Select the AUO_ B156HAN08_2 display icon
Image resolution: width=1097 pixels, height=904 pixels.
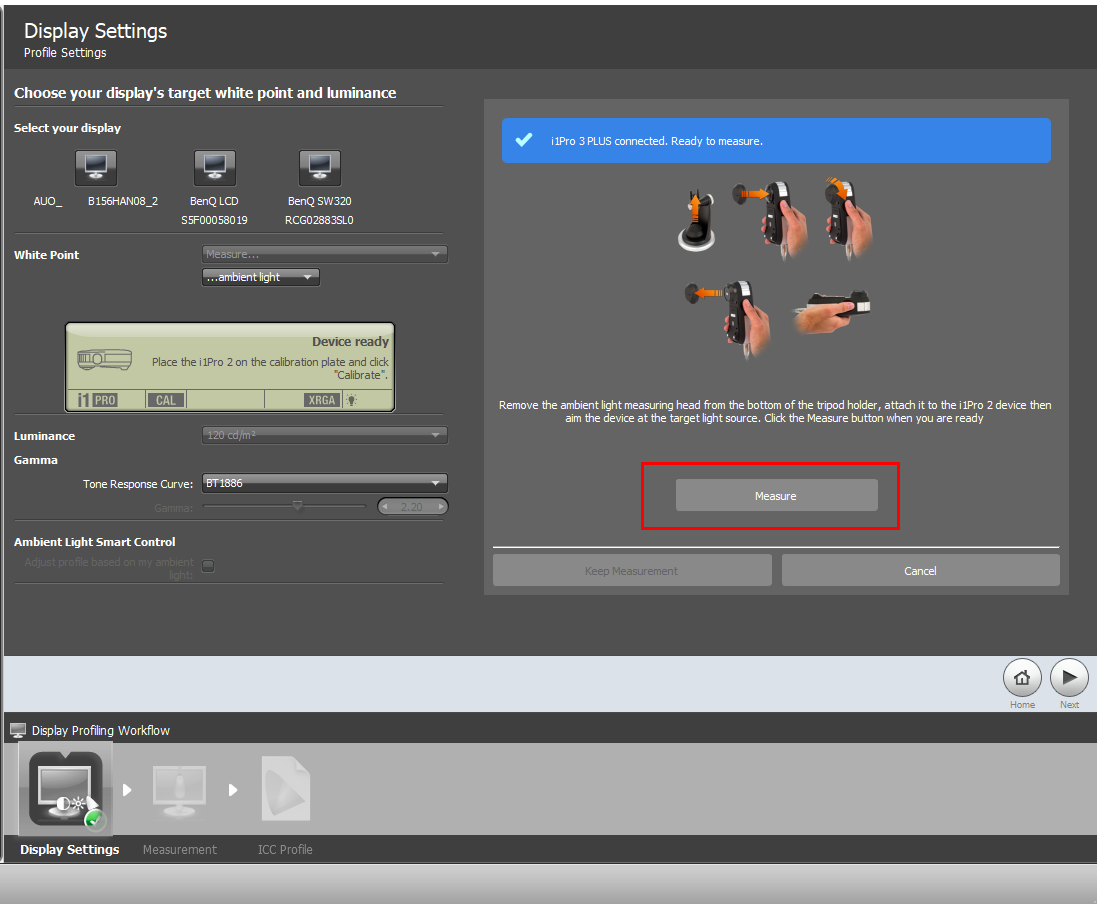[96, 168]
